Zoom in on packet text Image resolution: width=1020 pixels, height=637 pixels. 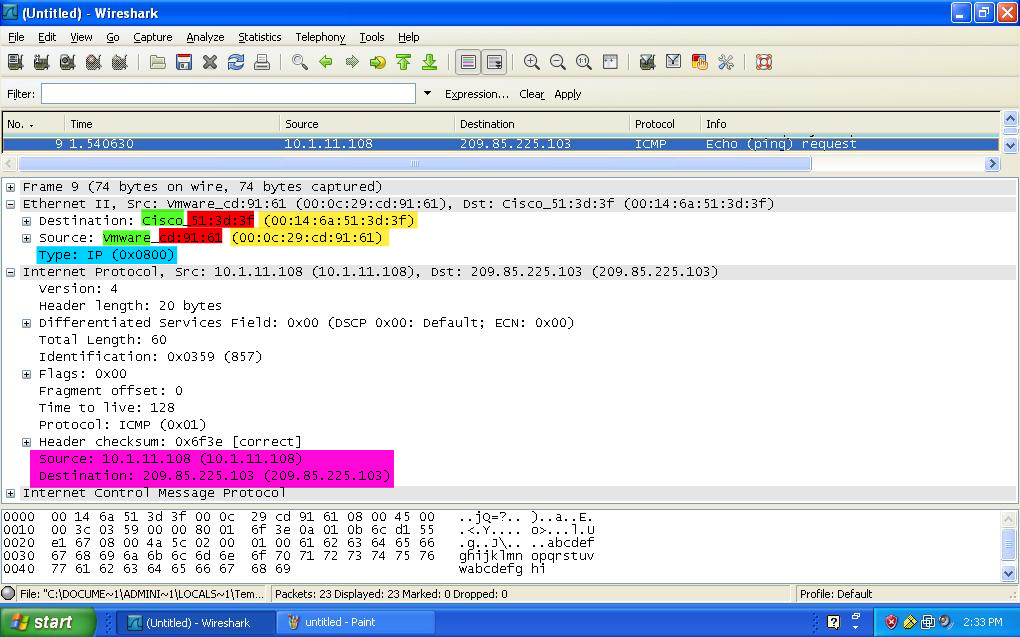tap(531, 62)
